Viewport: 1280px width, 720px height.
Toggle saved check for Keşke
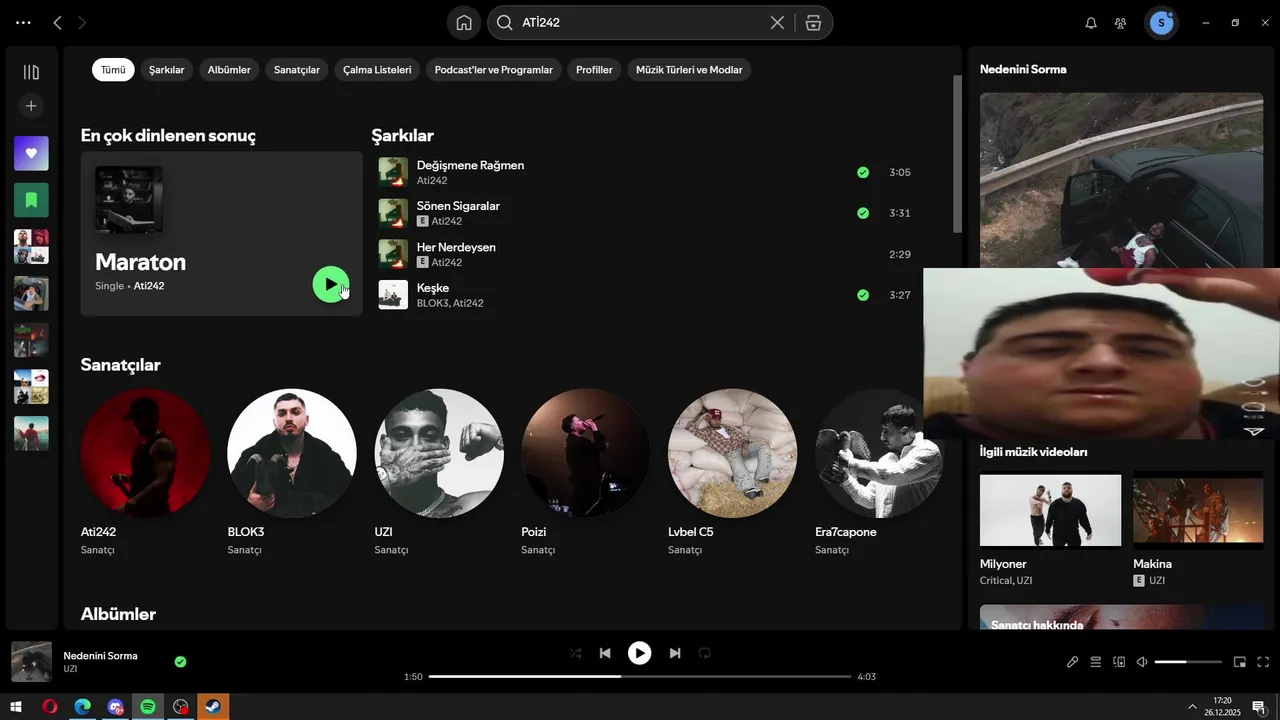tap(863, 295)
